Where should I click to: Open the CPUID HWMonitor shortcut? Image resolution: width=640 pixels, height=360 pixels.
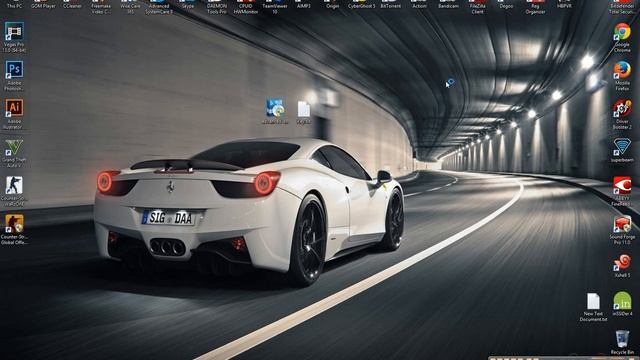246,7
